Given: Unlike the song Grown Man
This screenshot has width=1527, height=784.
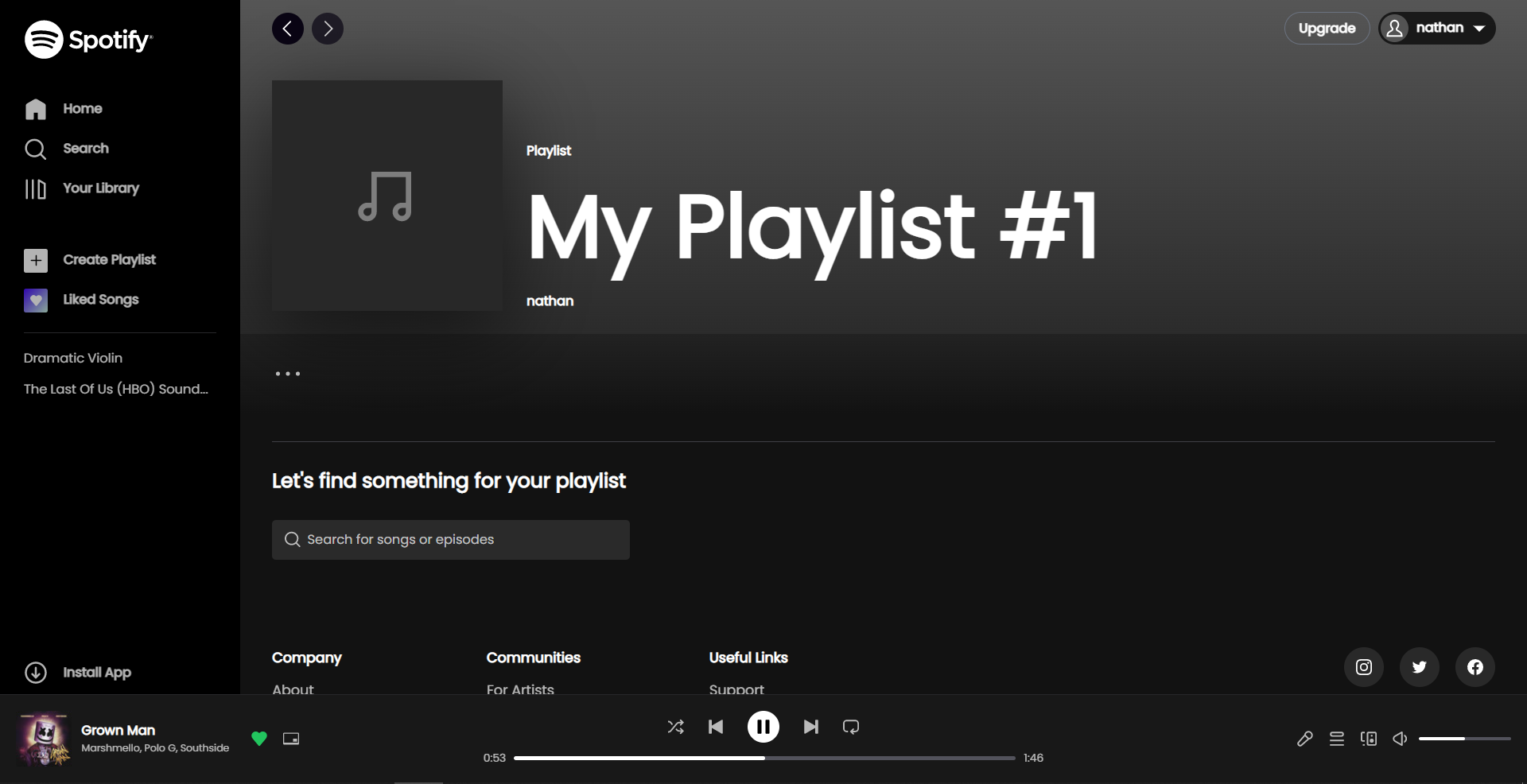Looking at the screenshot, I should (x=259, y=739).
